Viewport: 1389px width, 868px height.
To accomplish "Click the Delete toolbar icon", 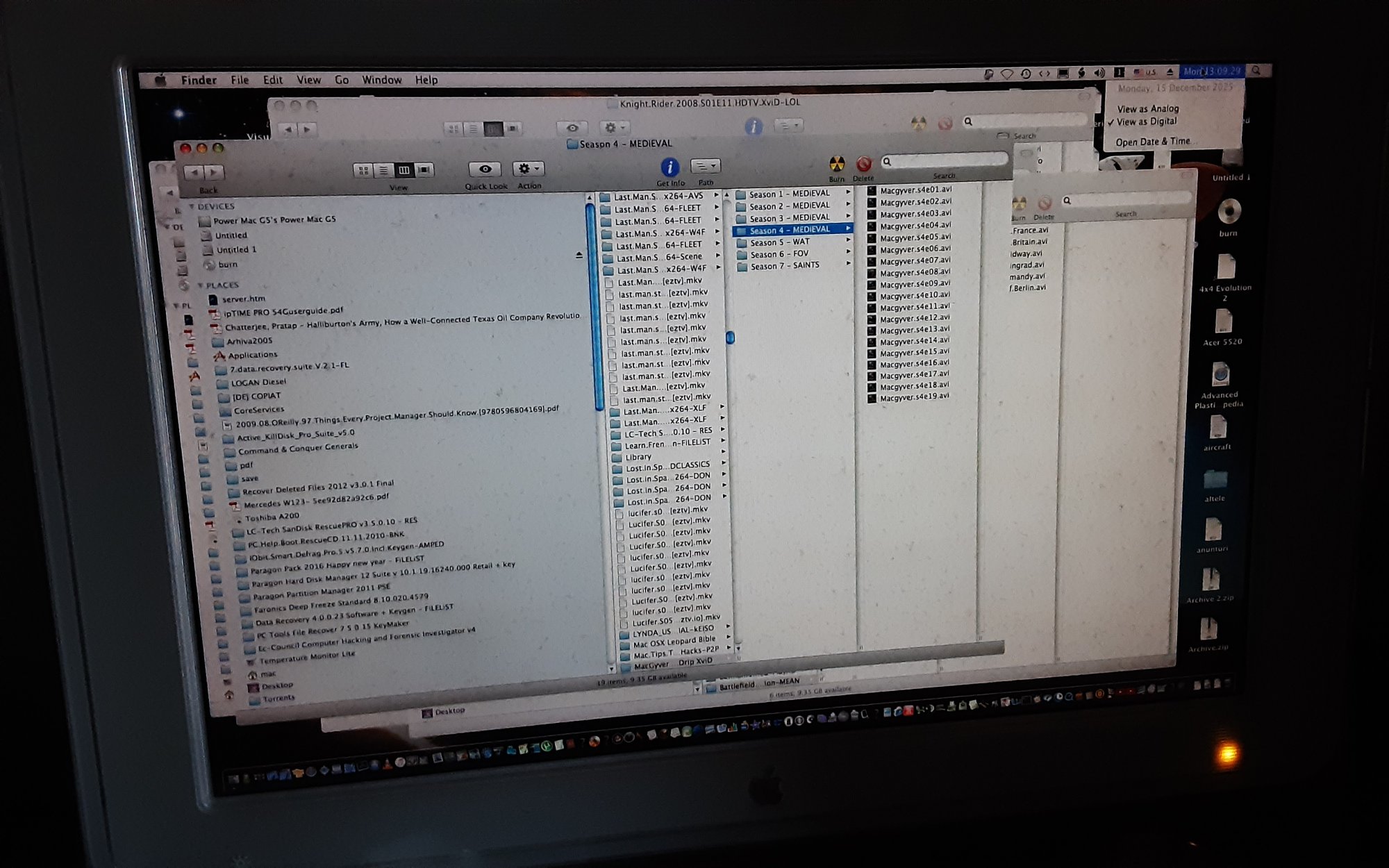I will point(863,165).
